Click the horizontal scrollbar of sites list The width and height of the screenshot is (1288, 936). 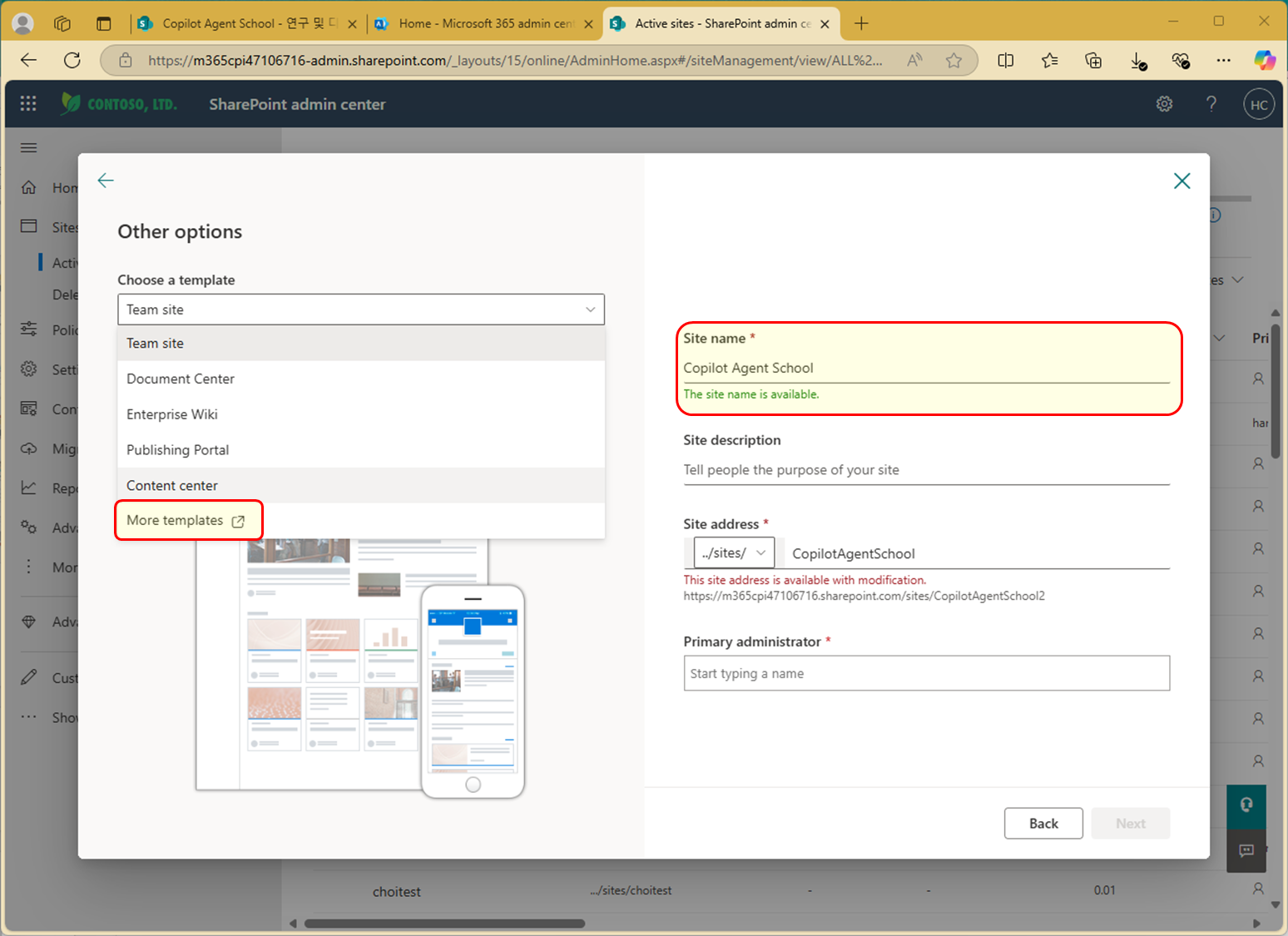click(x=444, y=924)
